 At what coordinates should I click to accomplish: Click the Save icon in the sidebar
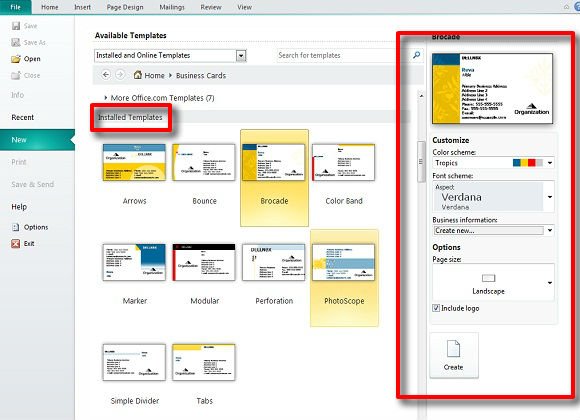(16, 26)
